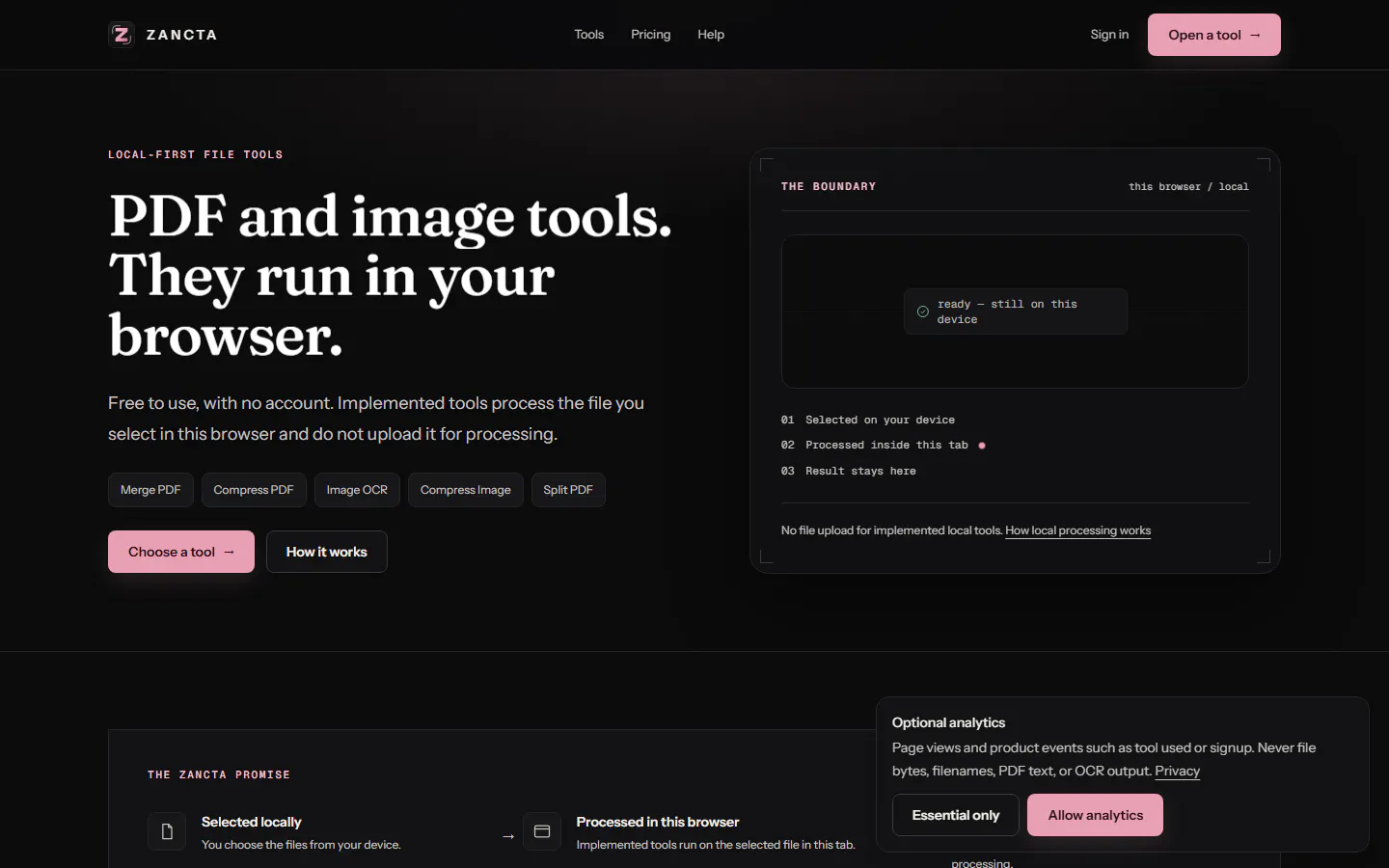The width and height of the screenshot is (1389, 868).
Task: Select the Compress PDF chip
Action: point(254,490)
